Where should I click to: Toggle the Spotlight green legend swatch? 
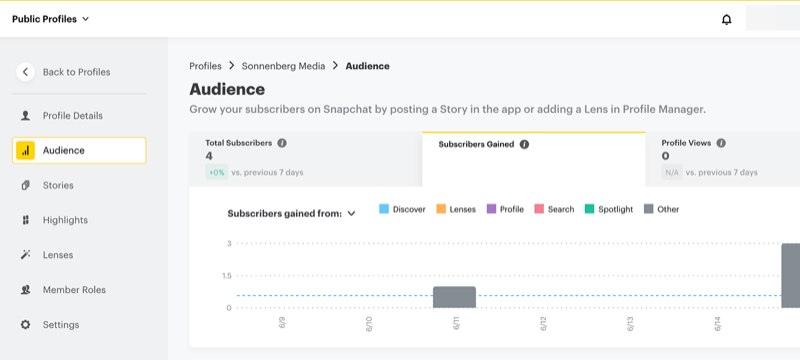coord(589,209)
